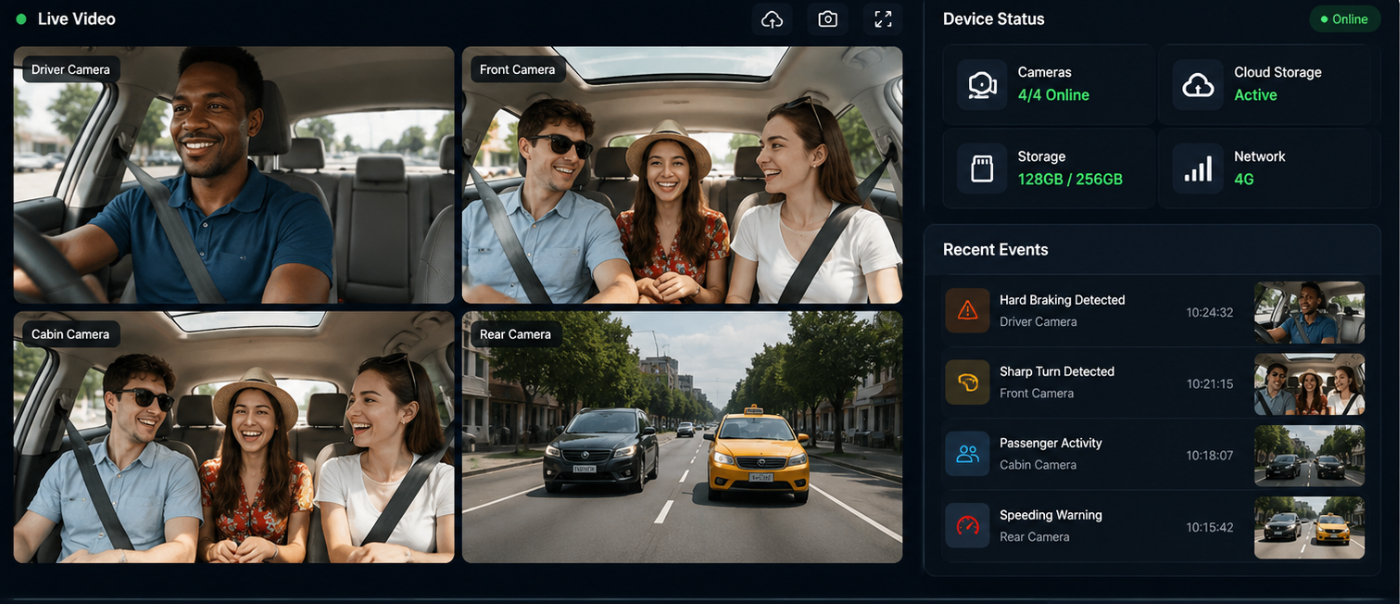1400x605 pixels.
Task: Click the Cameras status icon
Action: click(982, 84)
